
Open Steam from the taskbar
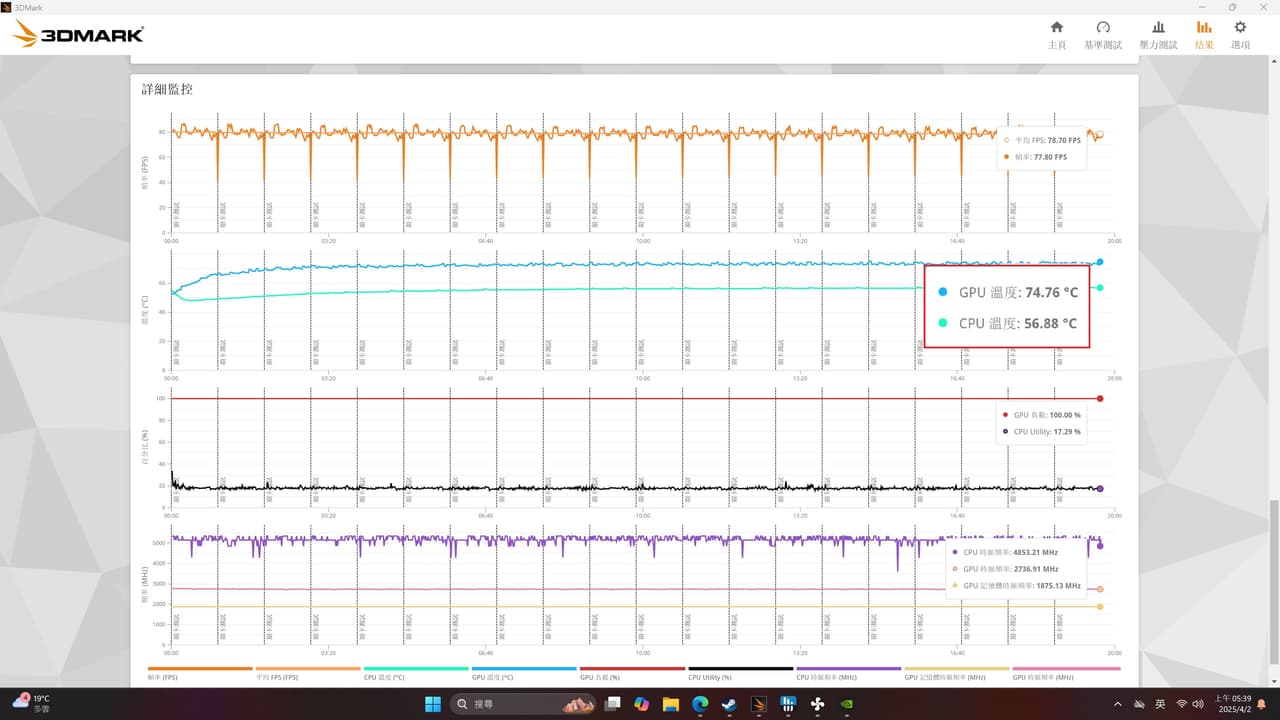point(729,704)
